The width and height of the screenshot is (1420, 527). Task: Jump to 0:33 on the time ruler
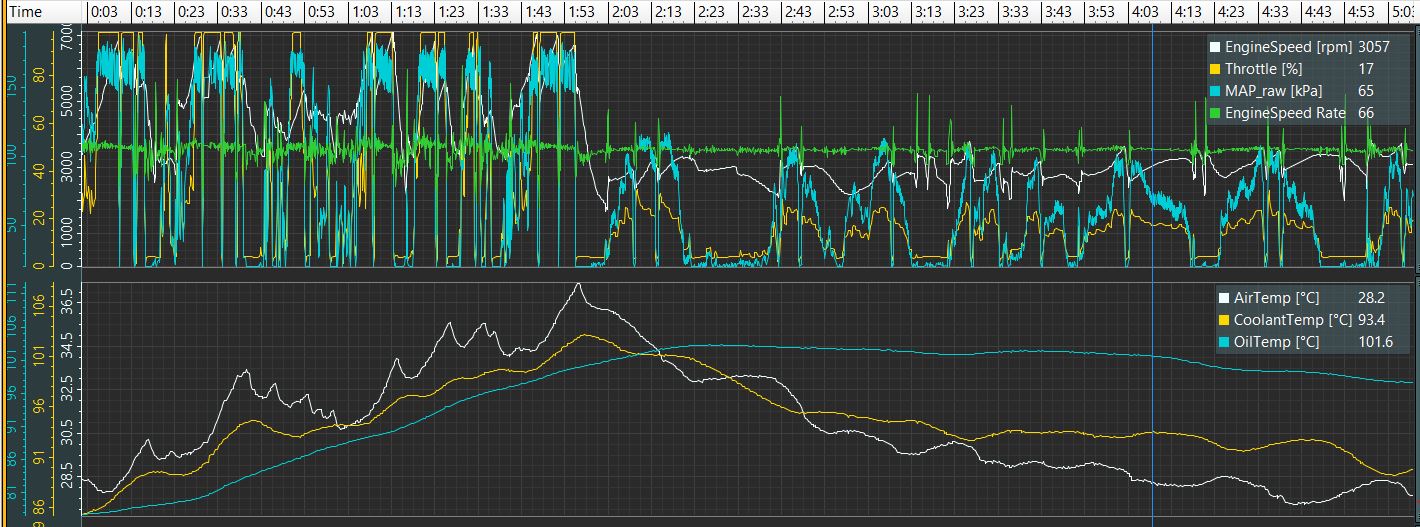[x=234, y=12]
